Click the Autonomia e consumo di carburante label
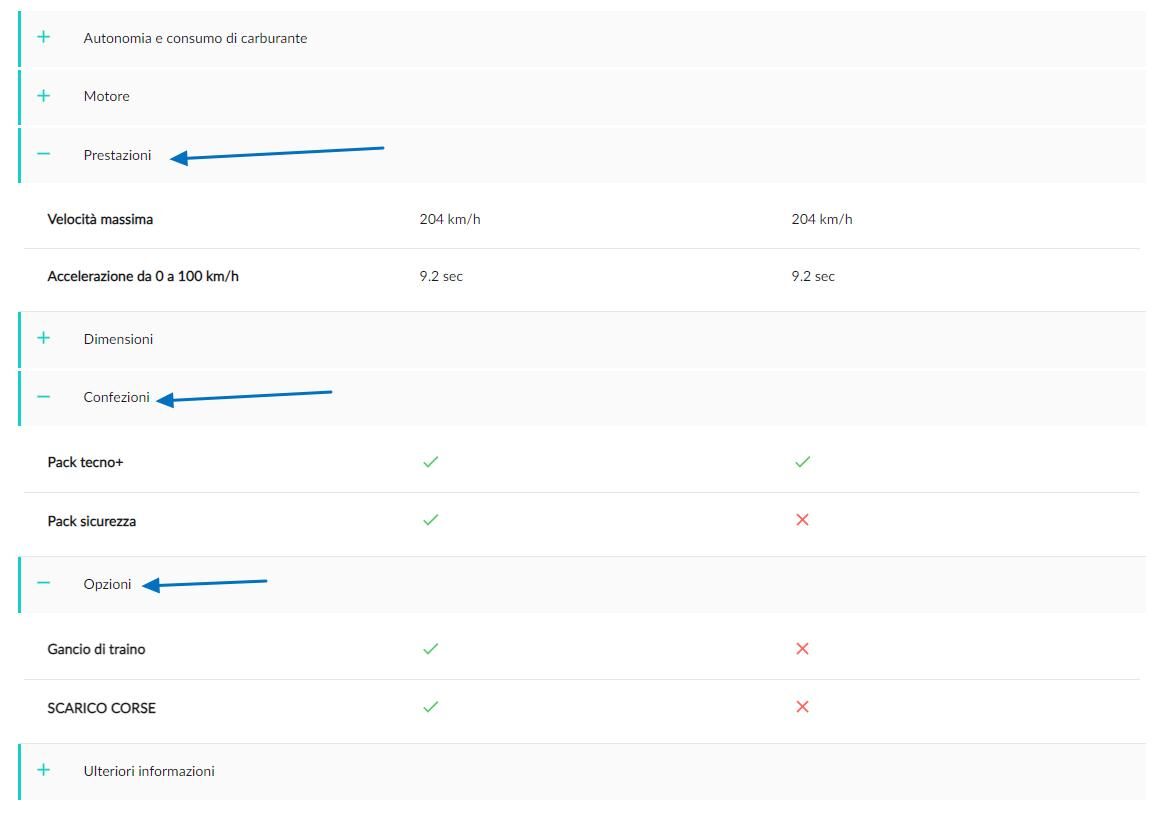Viewport: 1163px width, 836px height. [x=195, y=38]
